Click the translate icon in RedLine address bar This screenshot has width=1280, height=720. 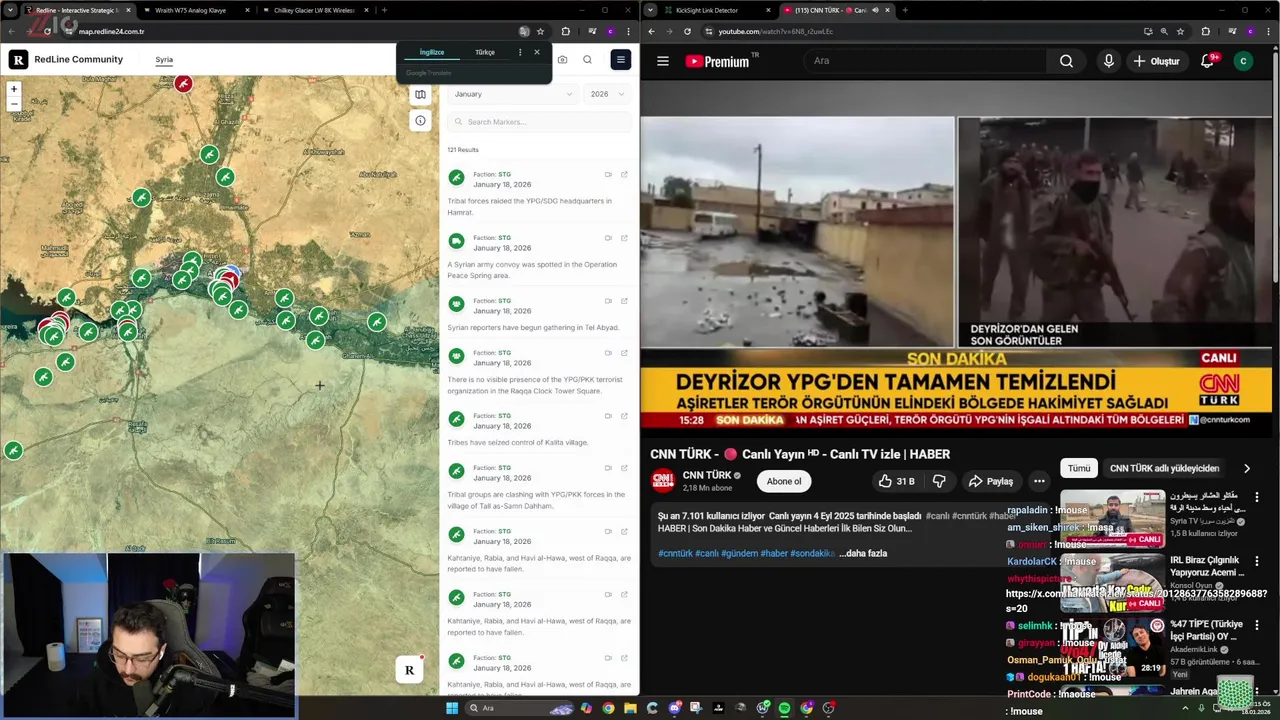[524, 31]
